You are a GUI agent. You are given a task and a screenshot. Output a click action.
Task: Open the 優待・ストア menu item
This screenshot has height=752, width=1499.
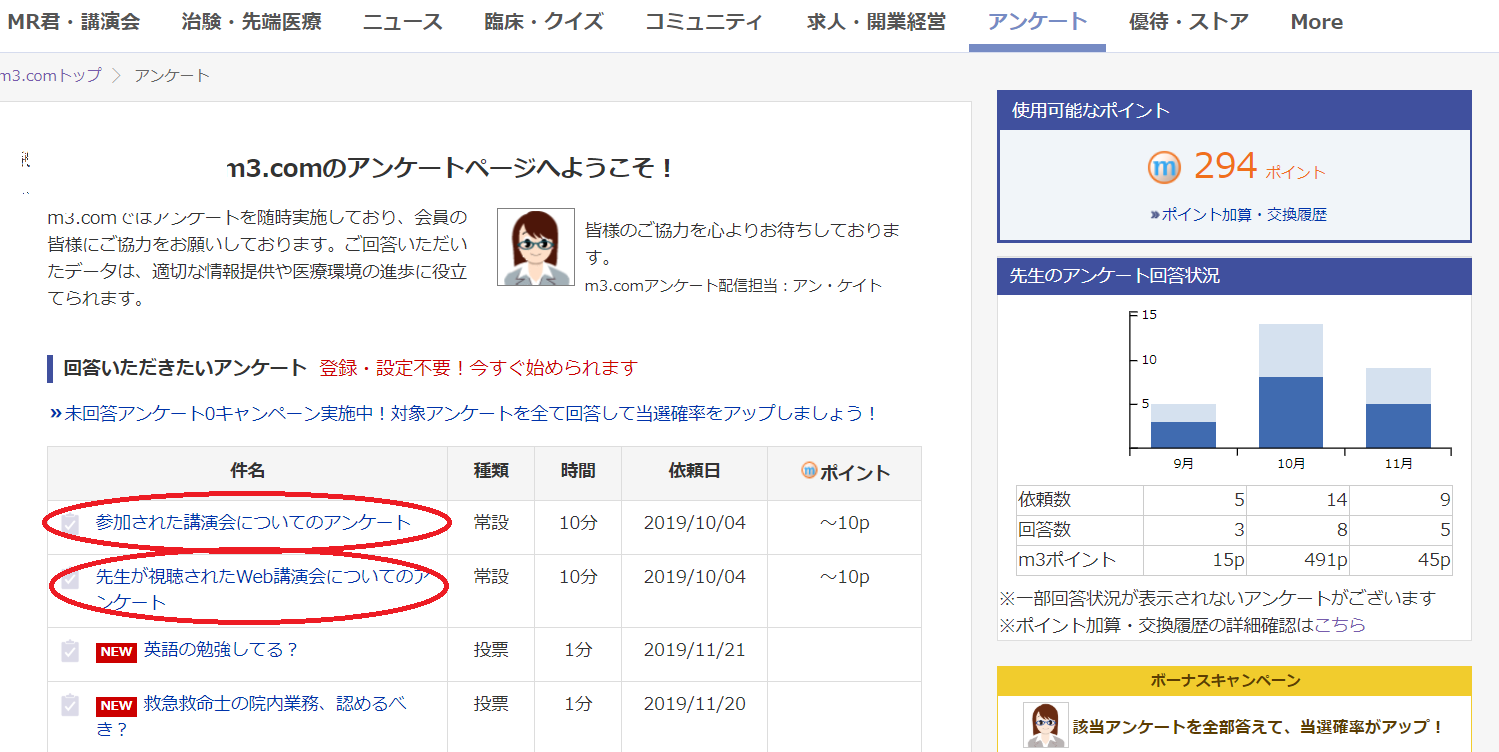click(x=1189, y=22)
